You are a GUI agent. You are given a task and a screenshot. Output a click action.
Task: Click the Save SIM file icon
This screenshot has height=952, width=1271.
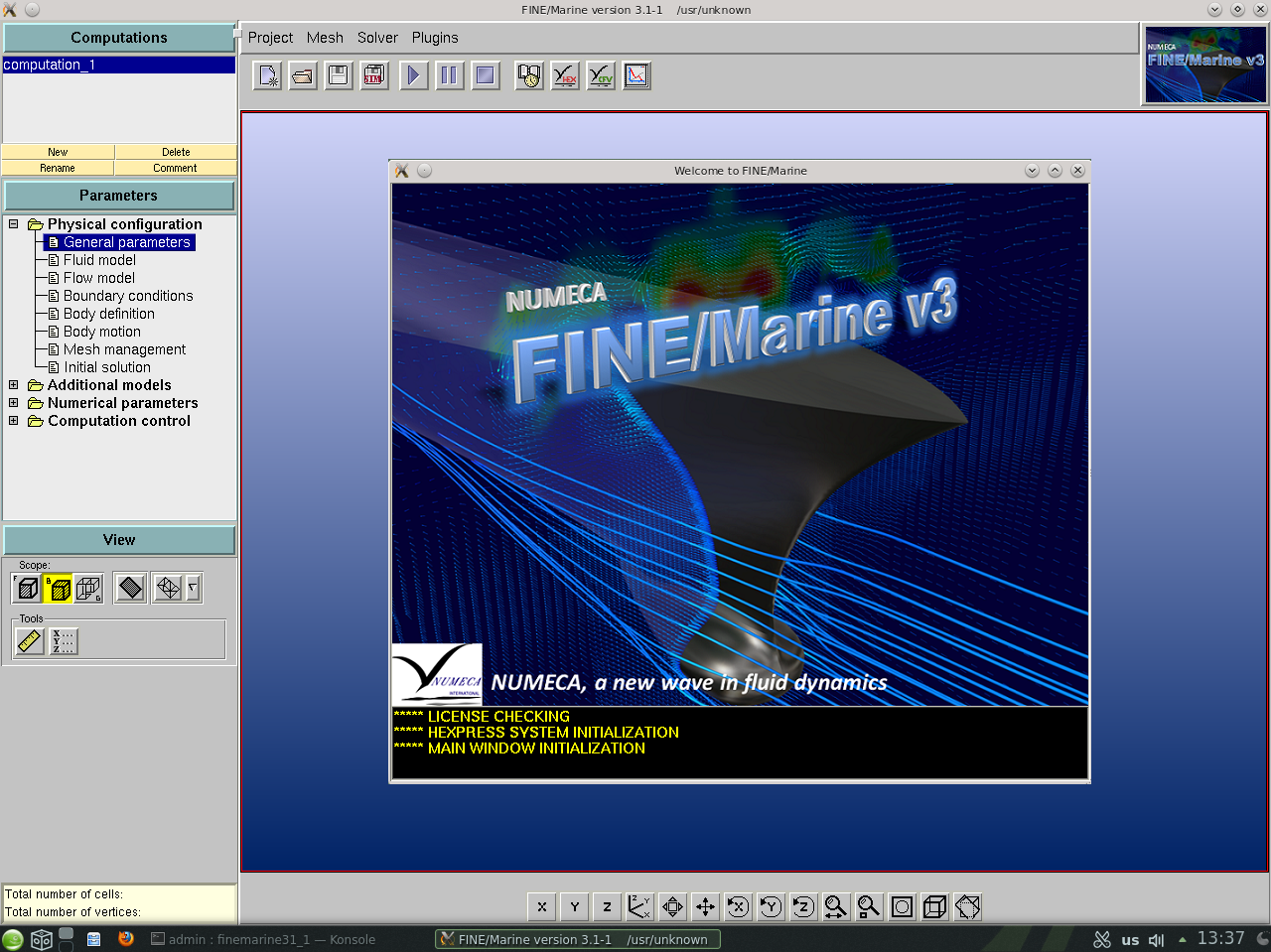pyautogui.click(x=374, y=75)
